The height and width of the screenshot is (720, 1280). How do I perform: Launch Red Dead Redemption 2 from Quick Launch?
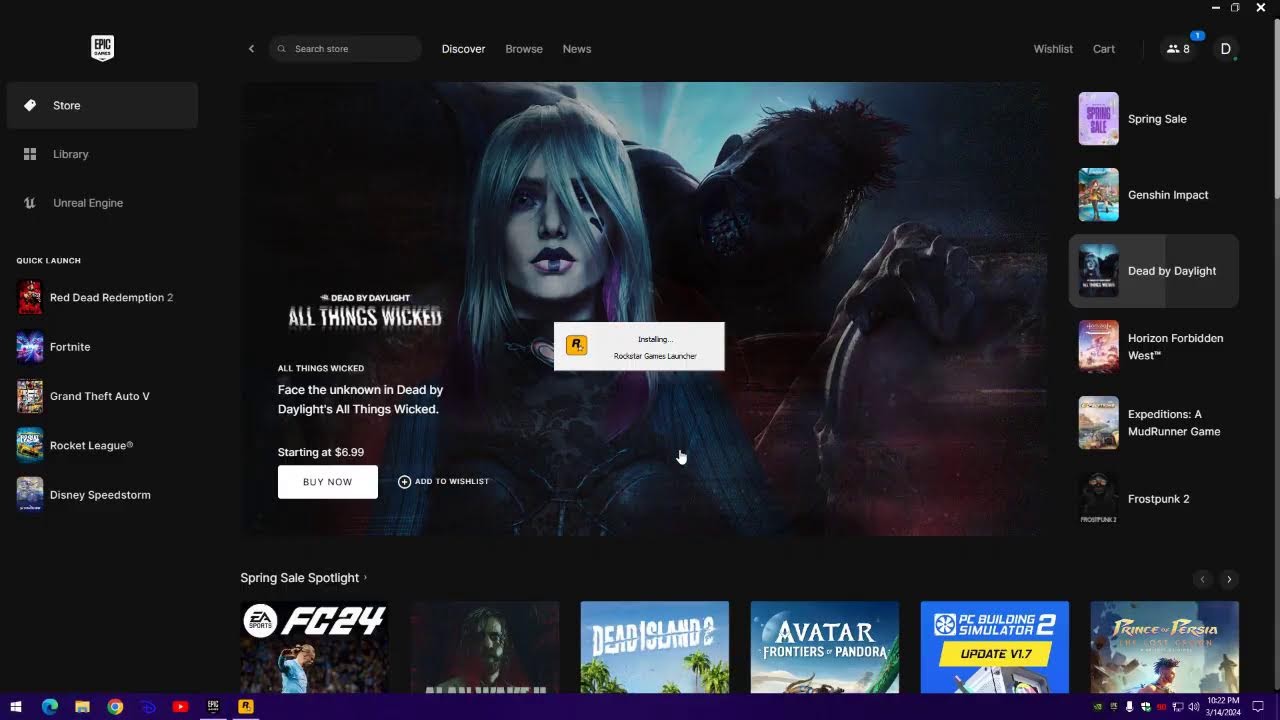tap(102, 297)
